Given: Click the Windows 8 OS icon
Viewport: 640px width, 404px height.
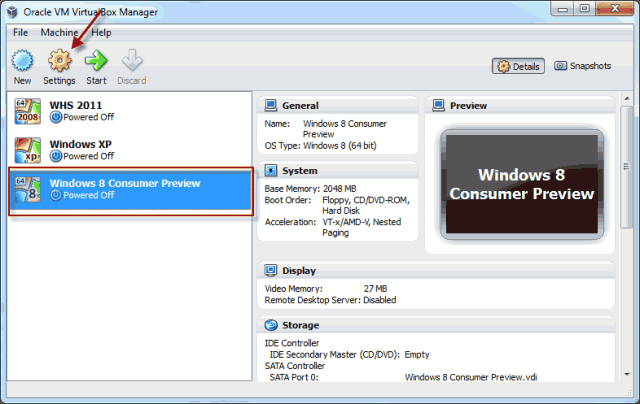Looking at the screenshot, I should (x=28, y=189).
